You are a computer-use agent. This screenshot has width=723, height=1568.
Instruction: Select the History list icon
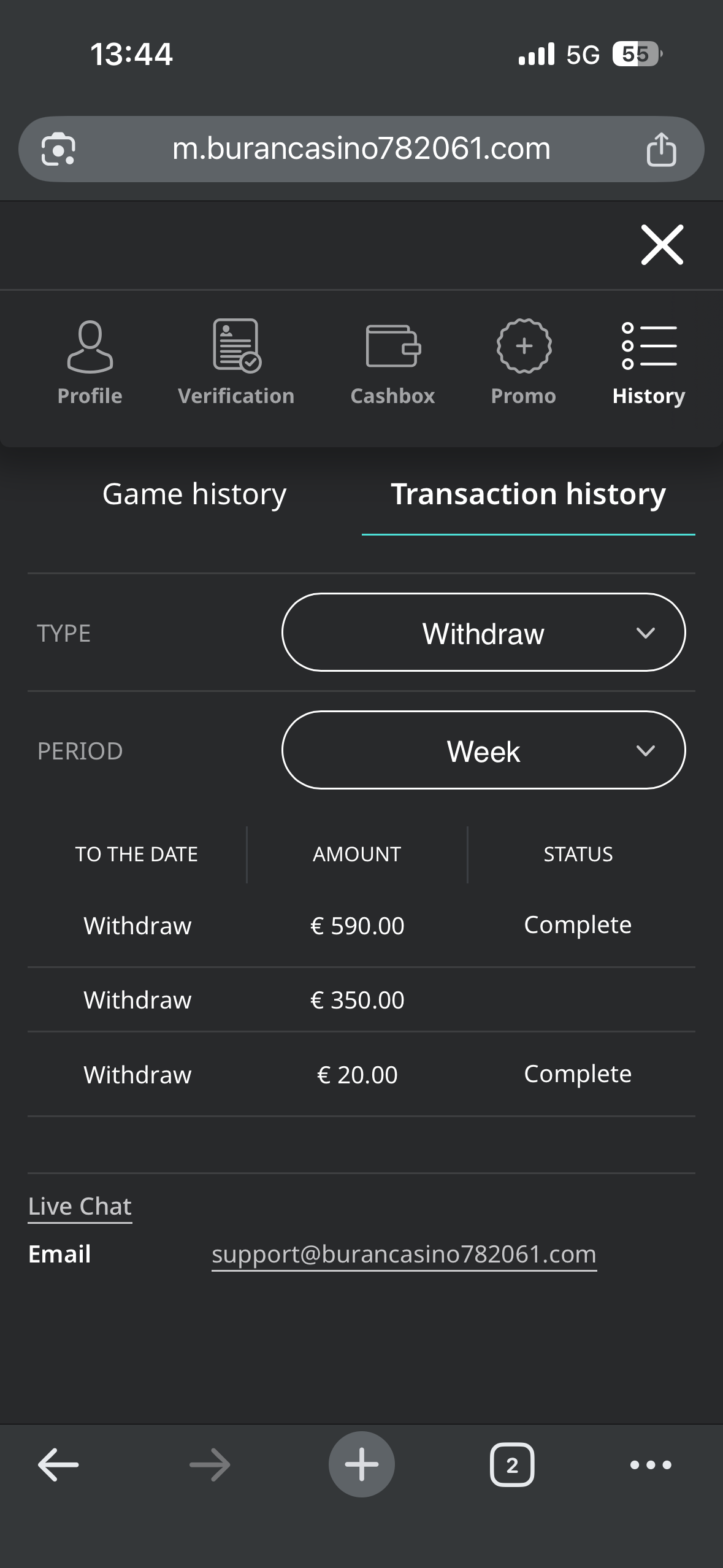click(649, 347)
